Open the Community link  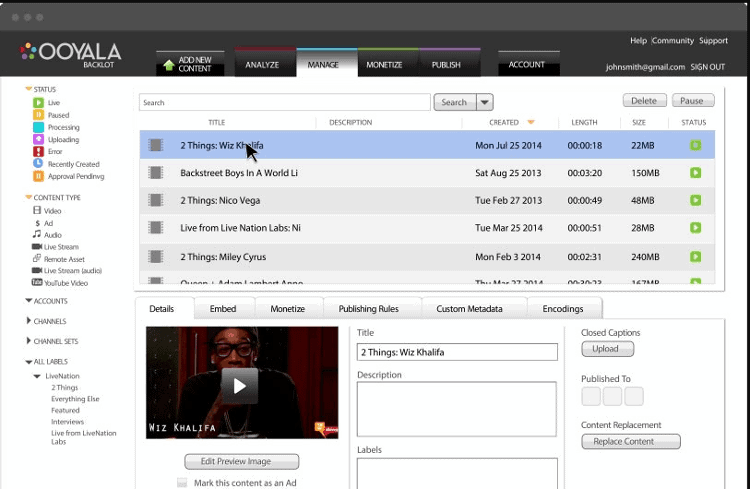click(x=673, y=41)
